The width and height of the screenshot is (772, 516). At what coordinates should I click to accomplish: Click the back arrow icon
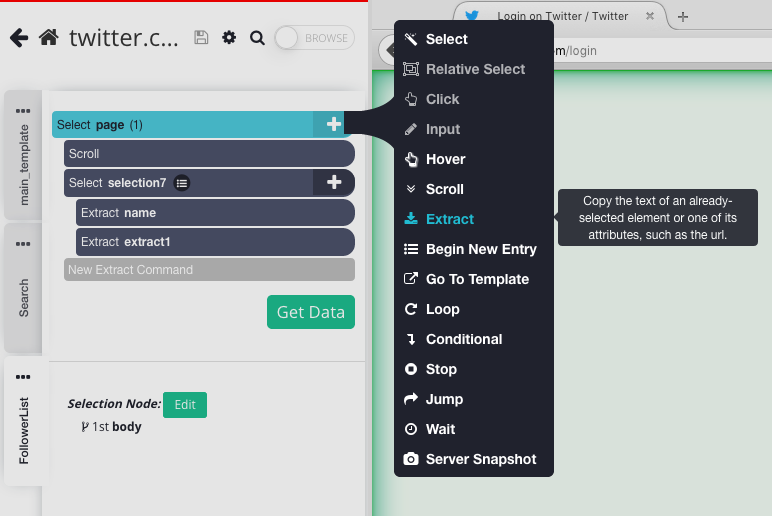(x=19, y=38)
